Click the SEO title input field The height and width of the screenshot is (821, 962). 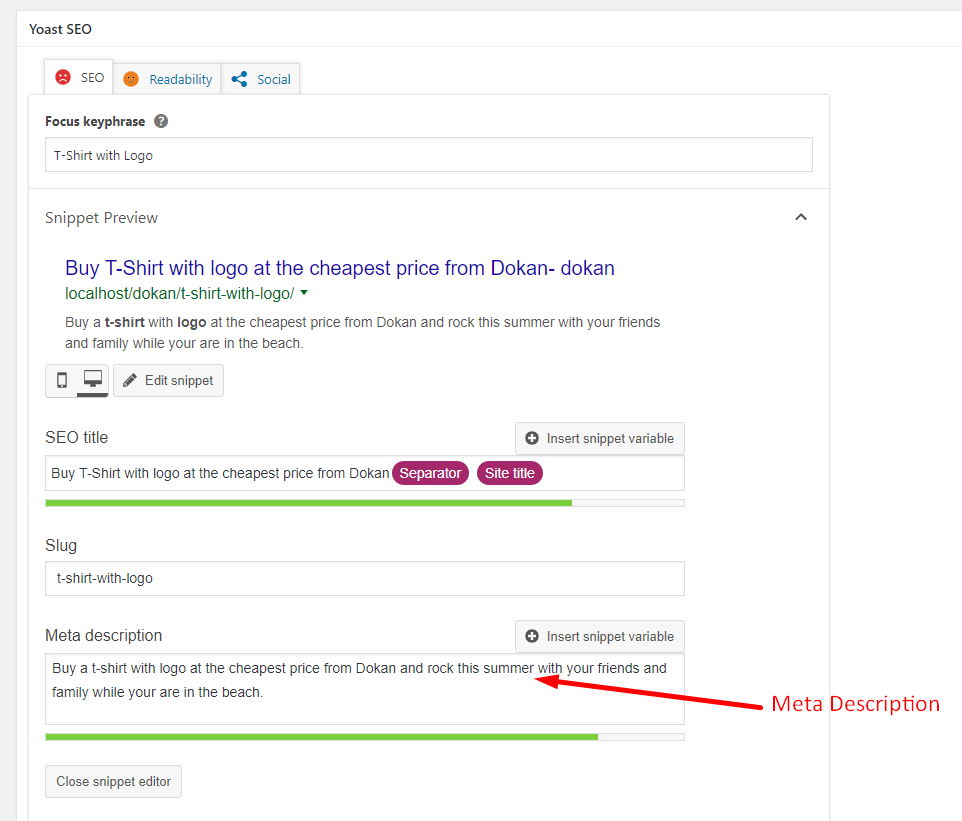pos(364,473)
